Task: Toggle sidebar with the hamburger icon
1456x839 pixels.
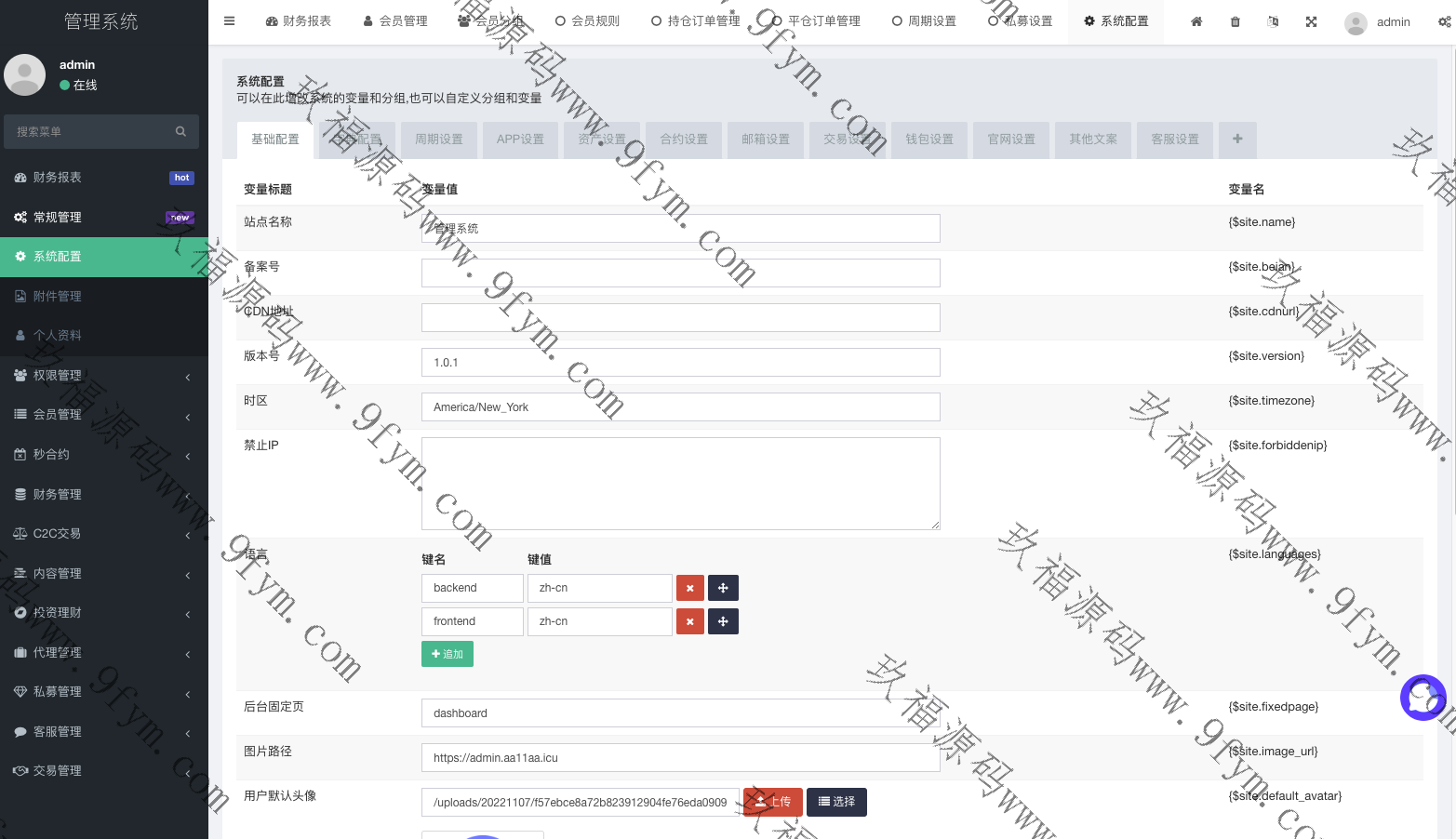Action: click(230, 21)
